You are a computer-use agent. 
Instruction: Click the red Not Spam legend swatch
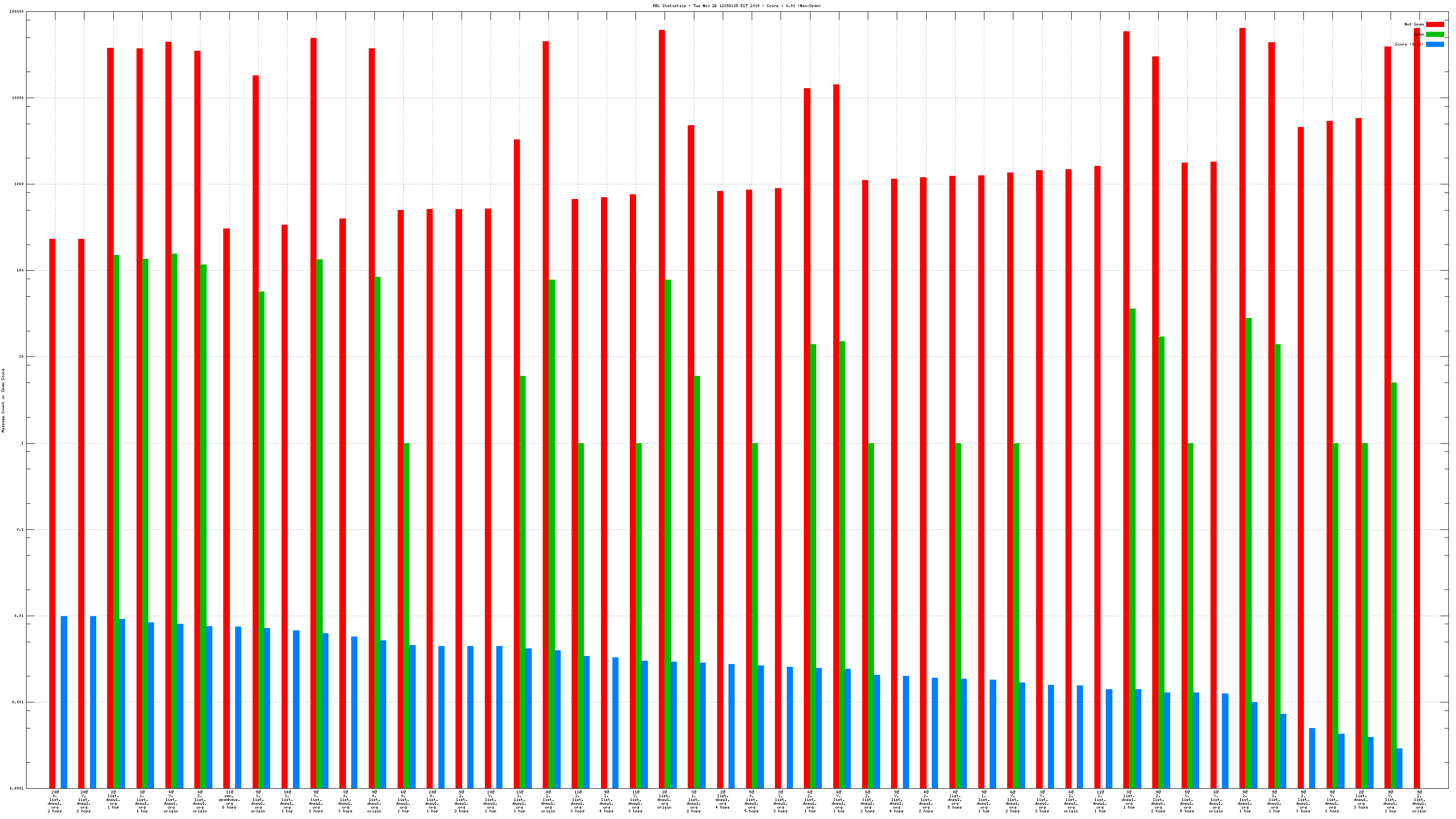pos(1435,24)
